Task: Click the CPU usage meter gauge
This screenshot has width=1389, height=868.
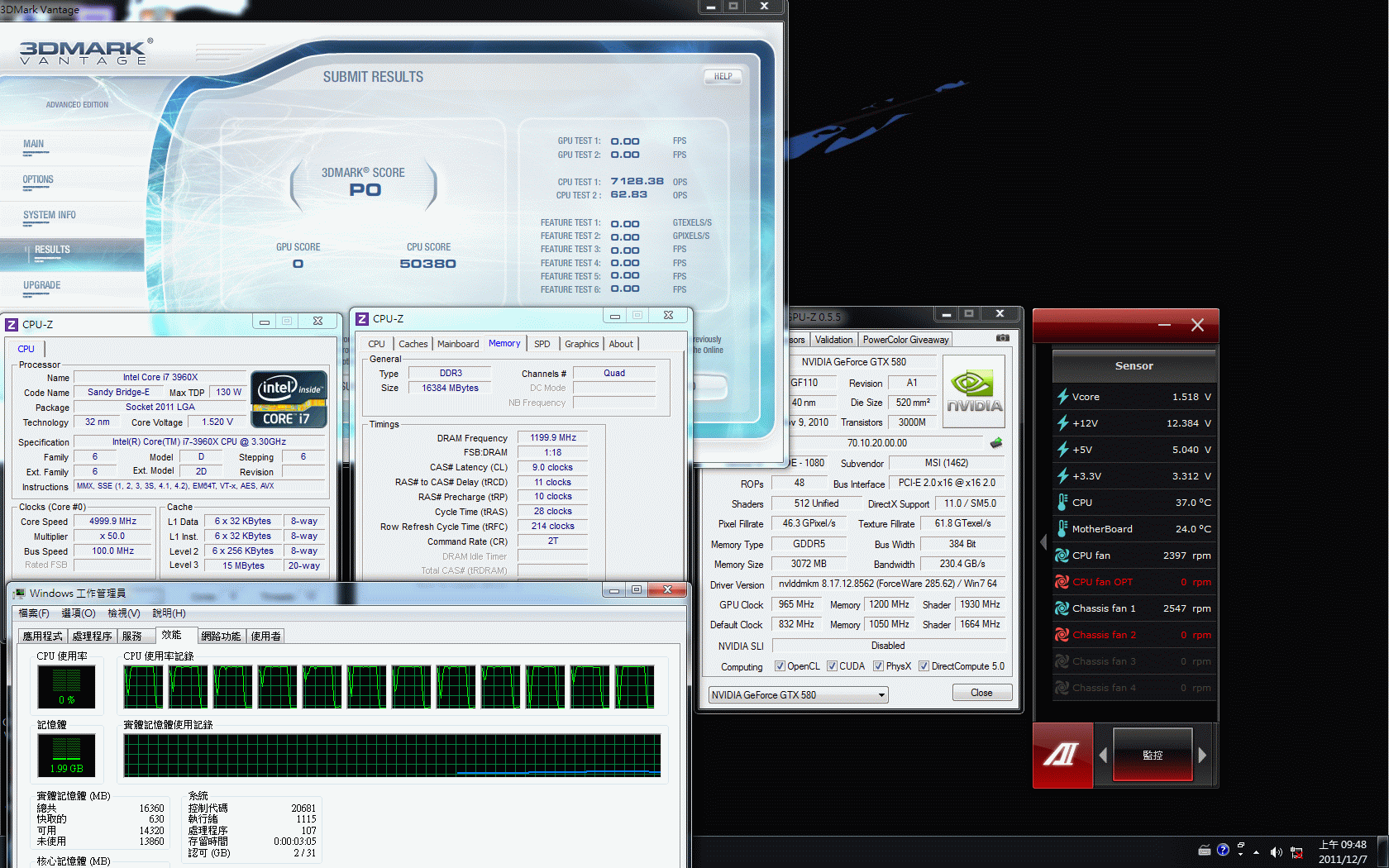Action: [67, 686]
